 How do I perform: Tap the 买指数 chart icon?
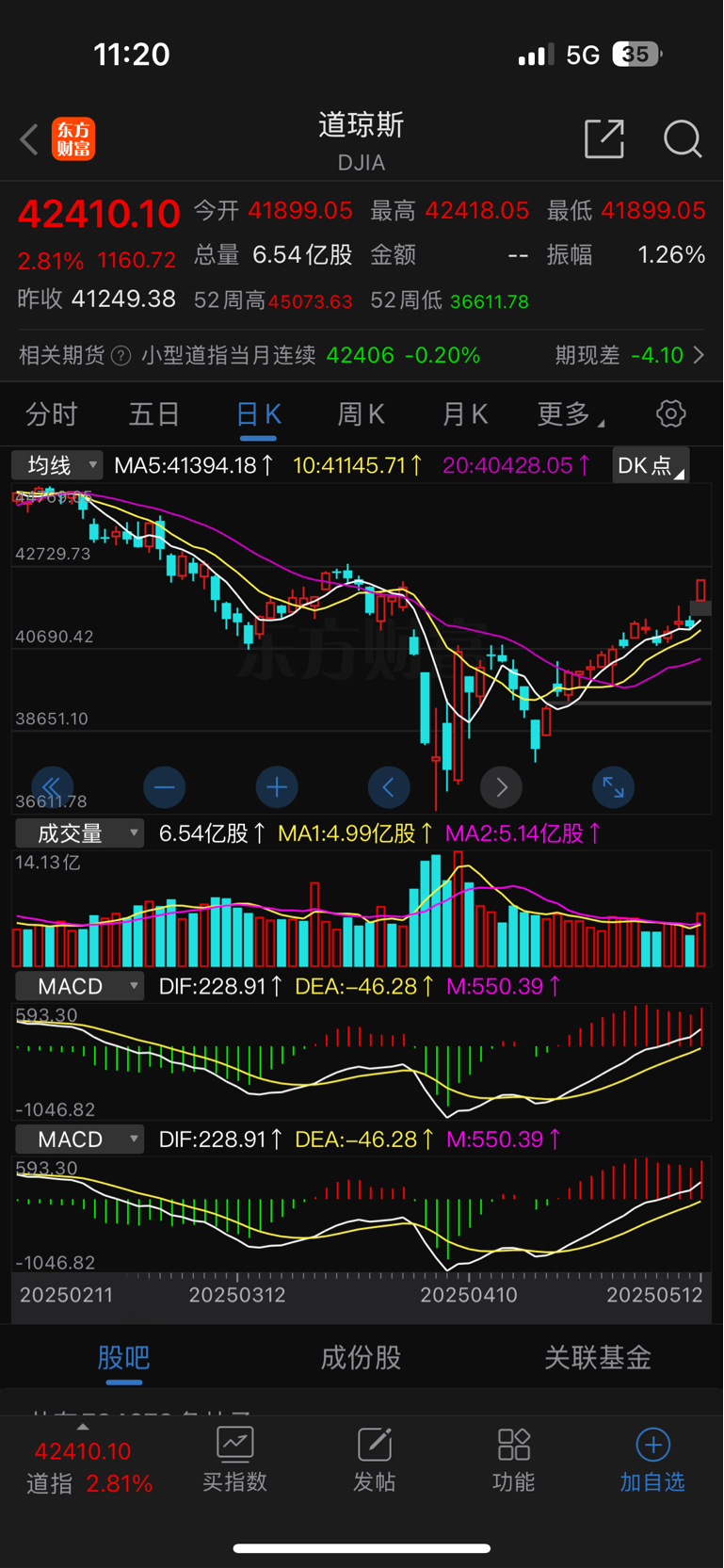point(234,1443)
